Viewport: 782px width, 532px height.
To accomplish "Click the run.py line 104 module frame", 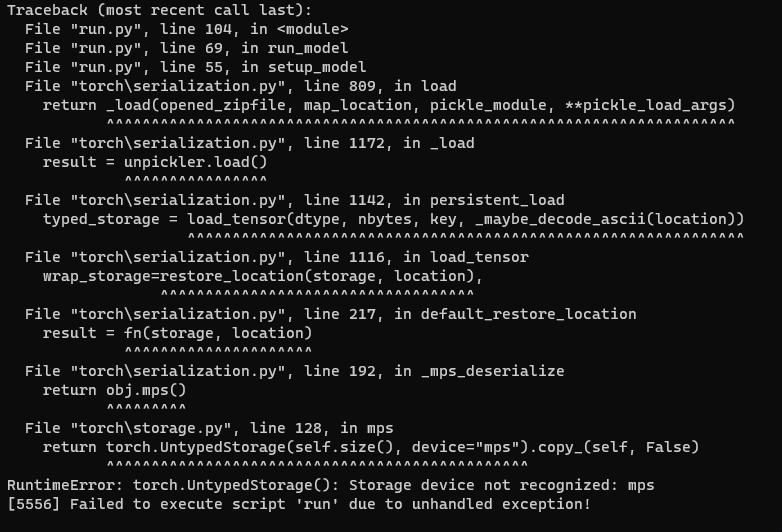I will pyautogui.click(x=186, y=29).
